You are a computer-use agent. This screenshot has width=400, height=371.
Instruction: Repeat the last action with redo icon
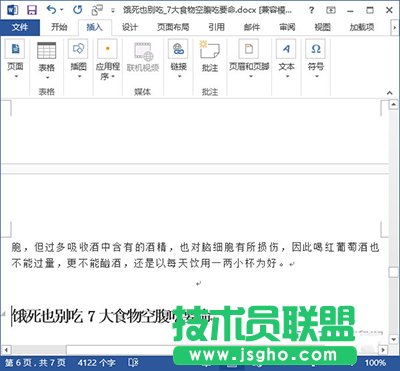coord(77,10)
